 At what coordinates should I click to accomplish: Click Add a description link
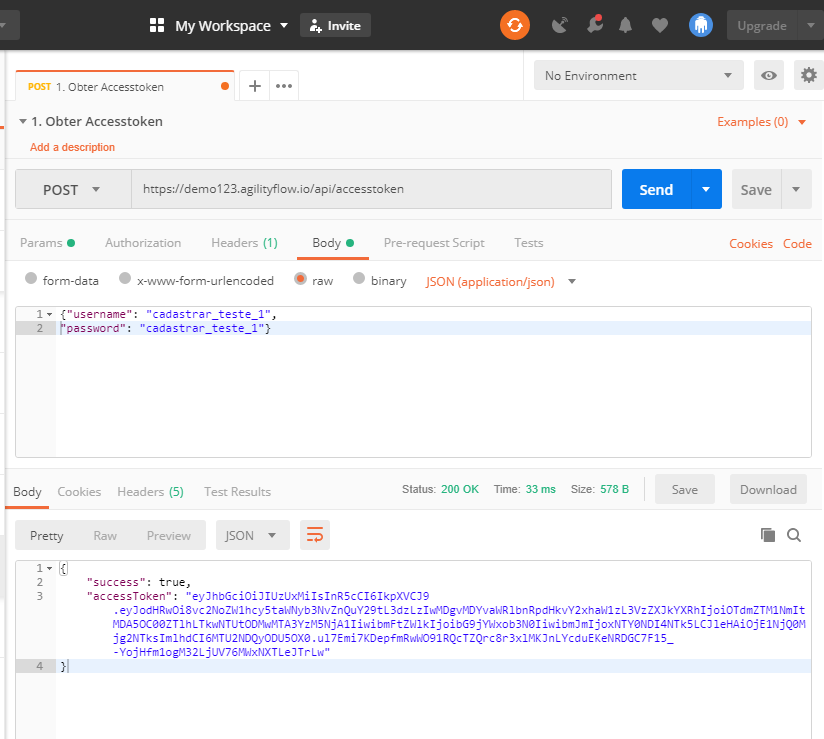coord(73,147)
